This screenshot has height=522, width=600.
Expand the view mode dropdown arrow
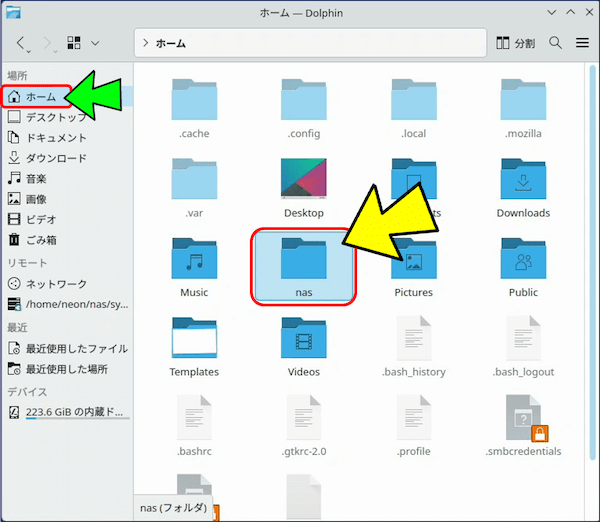95,44
